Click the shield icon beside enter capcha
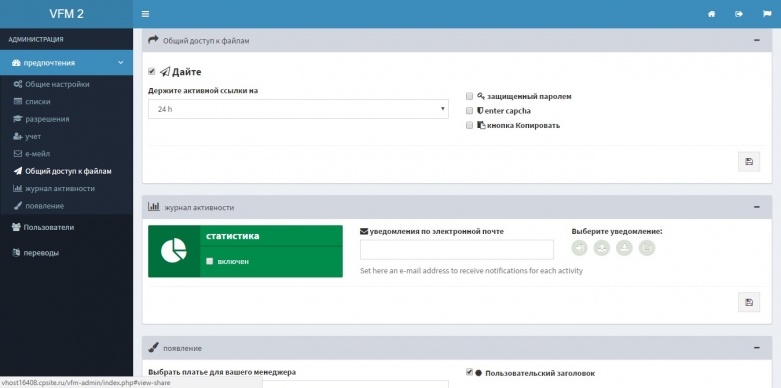 (480, 111)
